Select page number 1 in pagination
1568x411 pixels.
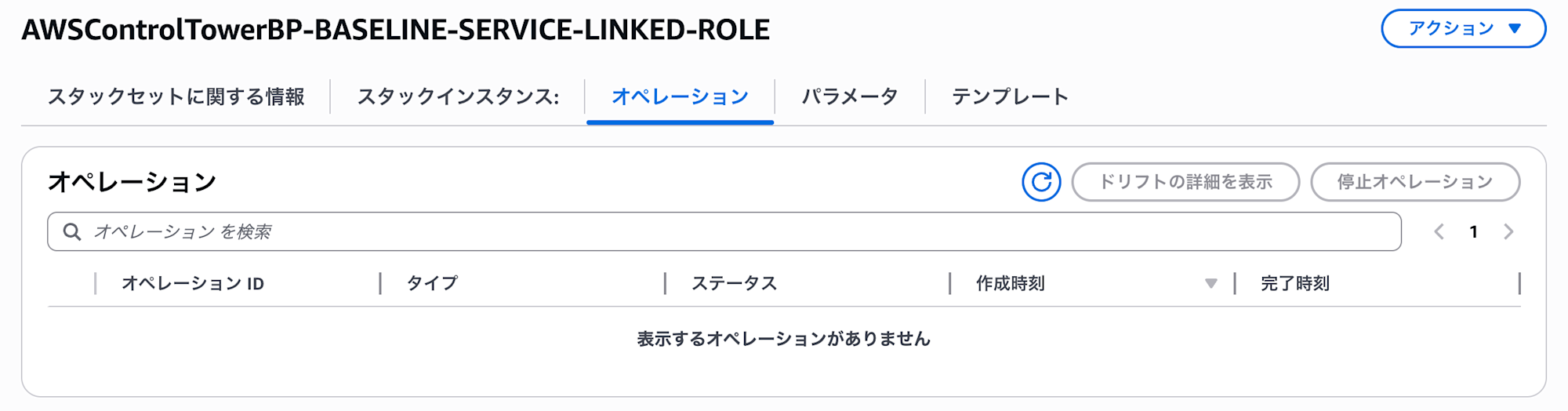pos(1474,232)
